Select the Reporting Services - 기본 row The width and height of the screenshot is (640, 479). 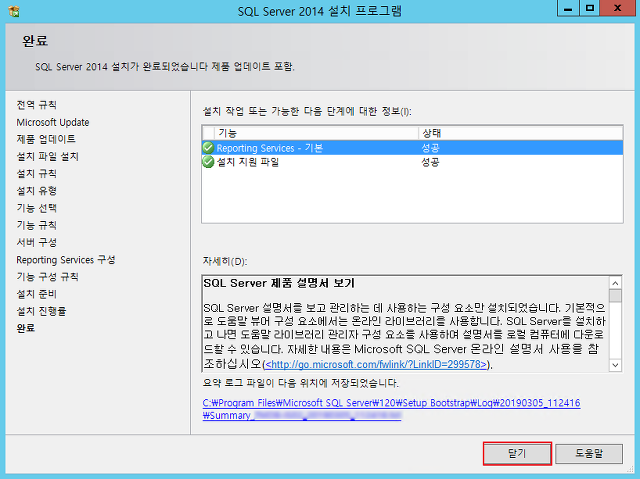(x=412, y=148)
